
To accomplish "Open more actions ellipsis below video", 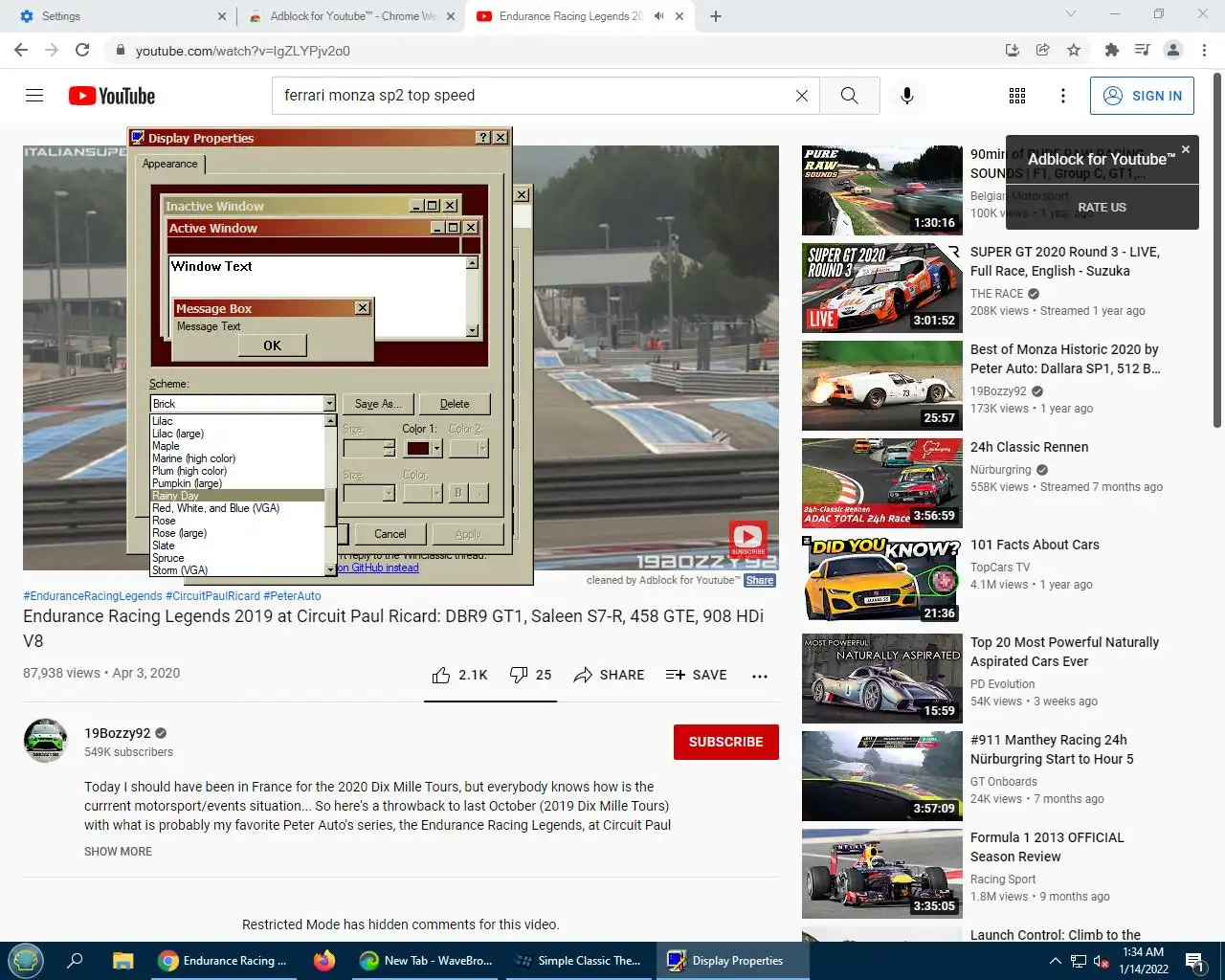I will (760, 676).
